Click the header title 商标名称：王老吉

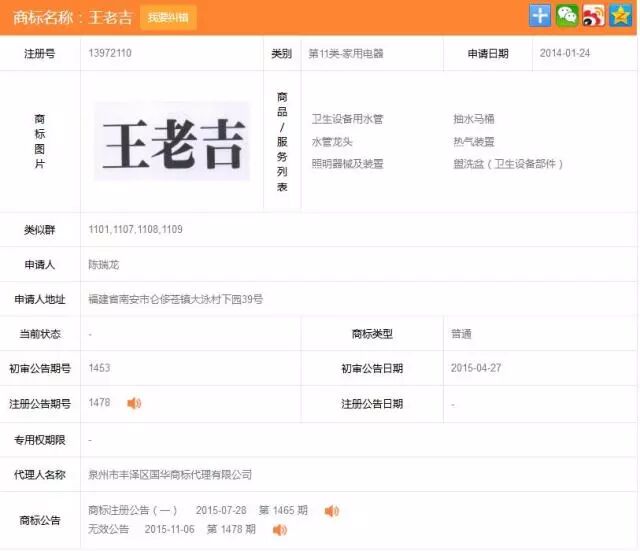point(73,18)
